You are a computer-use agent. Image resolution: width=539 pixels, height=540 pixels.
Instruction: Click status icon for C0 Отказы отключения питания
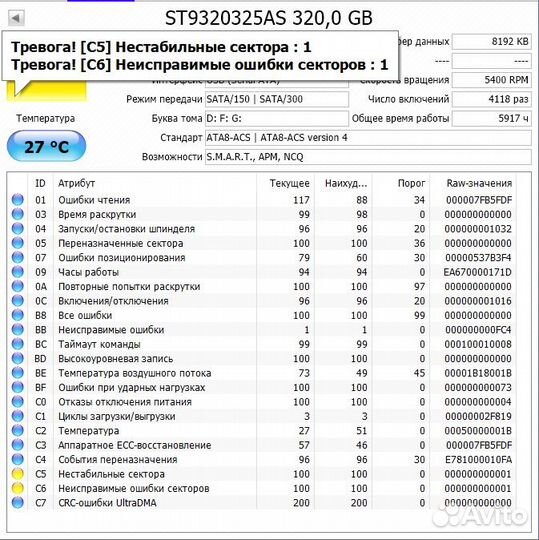pos(18,402)
